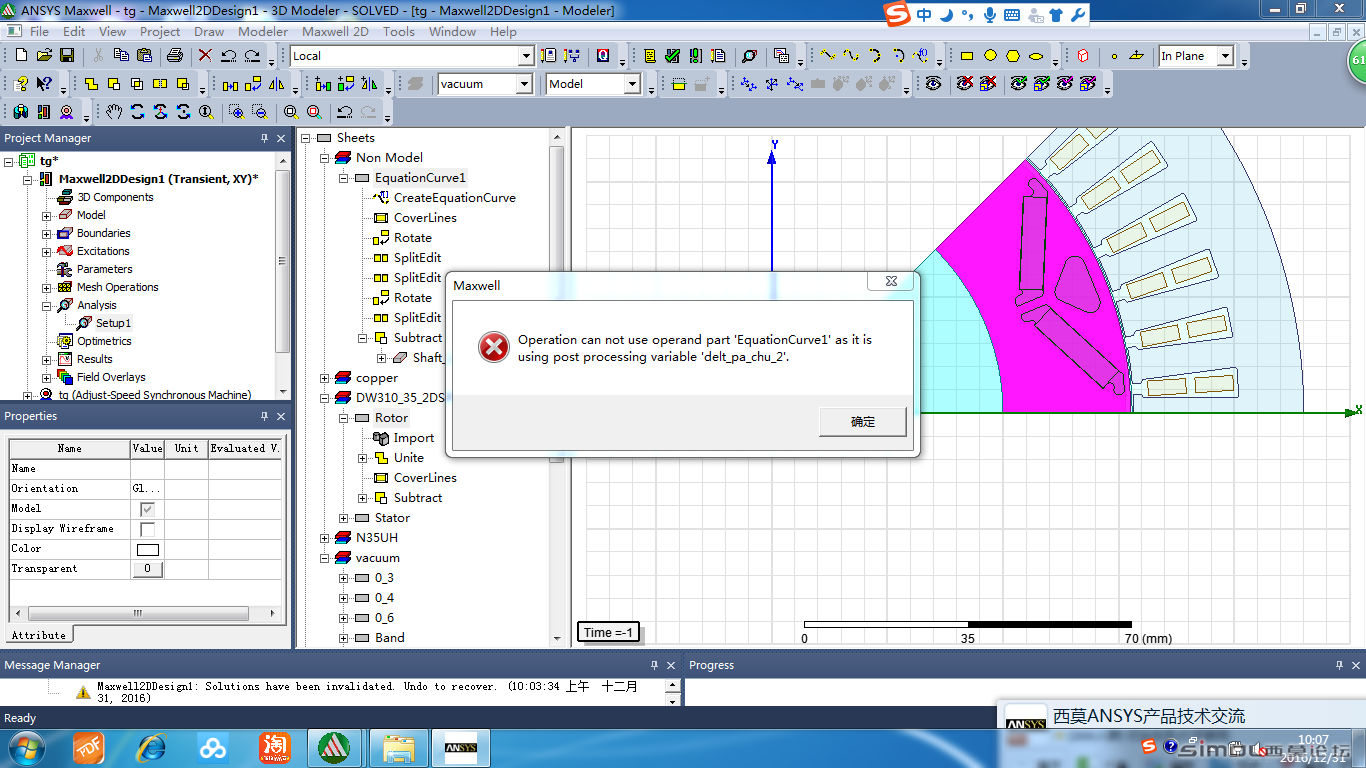Screen dimensions: 1366x768
Task: Select the Draw Spline tool
Action: click(851, 56)
